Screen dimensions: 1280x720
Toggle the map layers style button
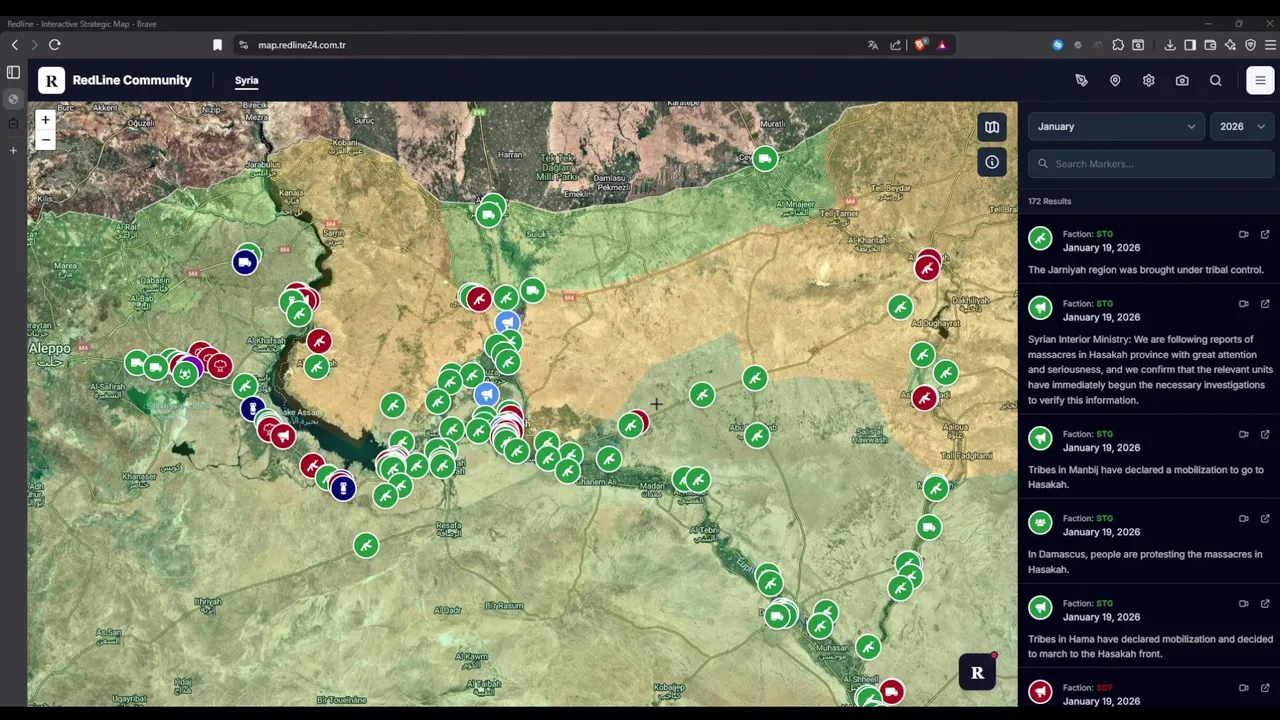pyautogui.click(x=992, y=127)
